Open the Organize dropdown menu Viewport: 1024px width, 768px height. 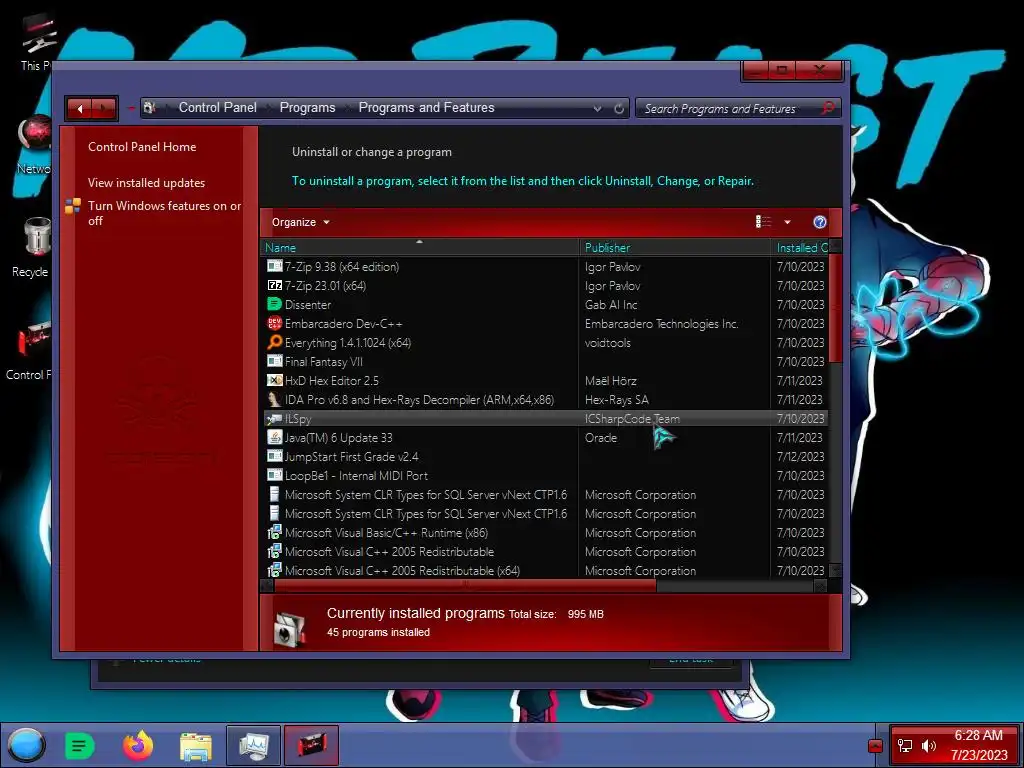tap(300, 222)
